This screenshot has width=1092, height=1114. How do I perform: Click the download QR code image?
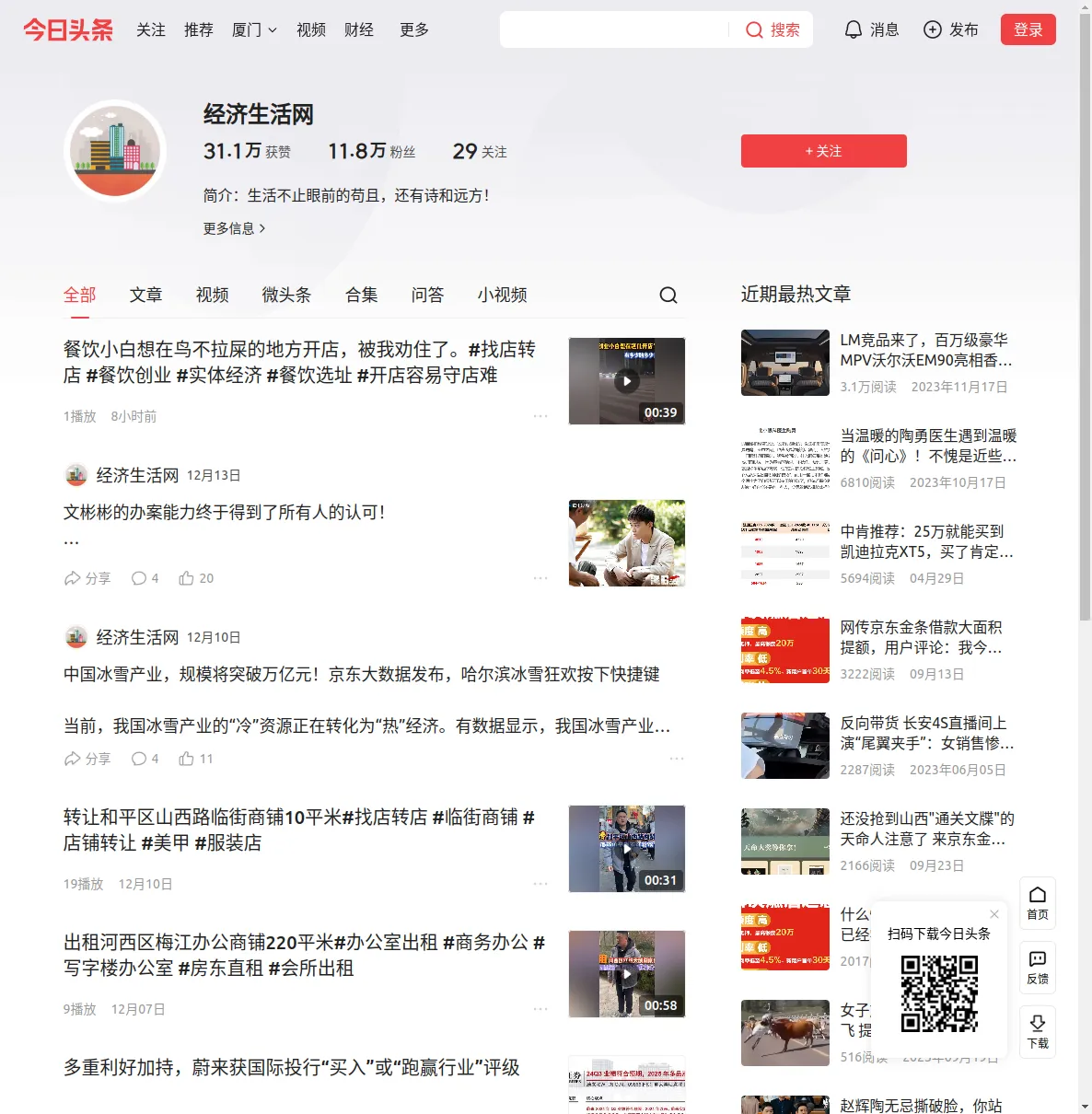tap(939, 993)
